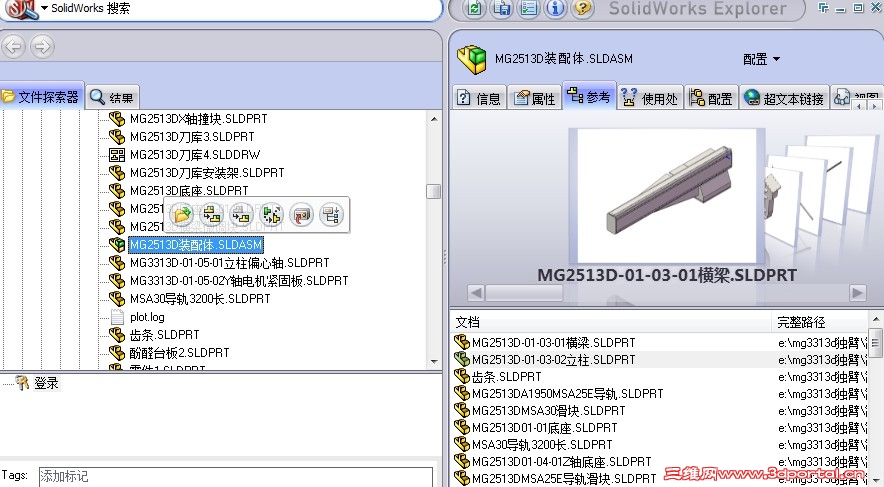
Task: Click preview carousel right arrow
Action: 858,293
